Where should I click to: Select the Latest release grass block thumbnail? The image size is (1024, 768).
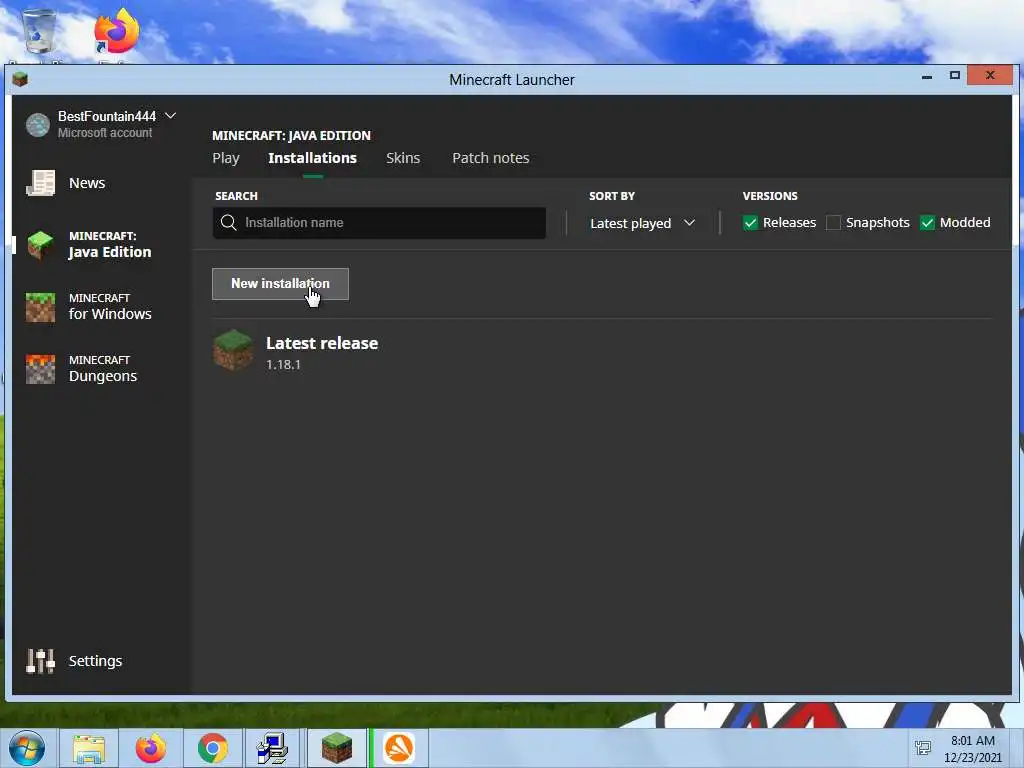point(233,350)
